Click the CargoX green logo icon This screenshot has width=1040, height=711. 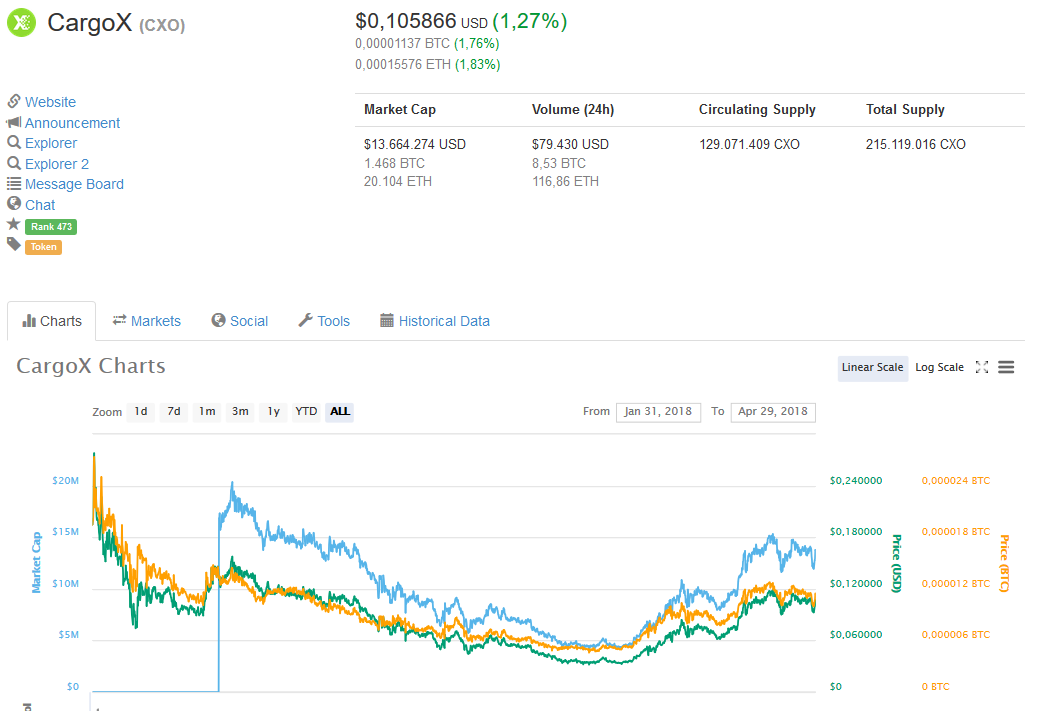21,23
